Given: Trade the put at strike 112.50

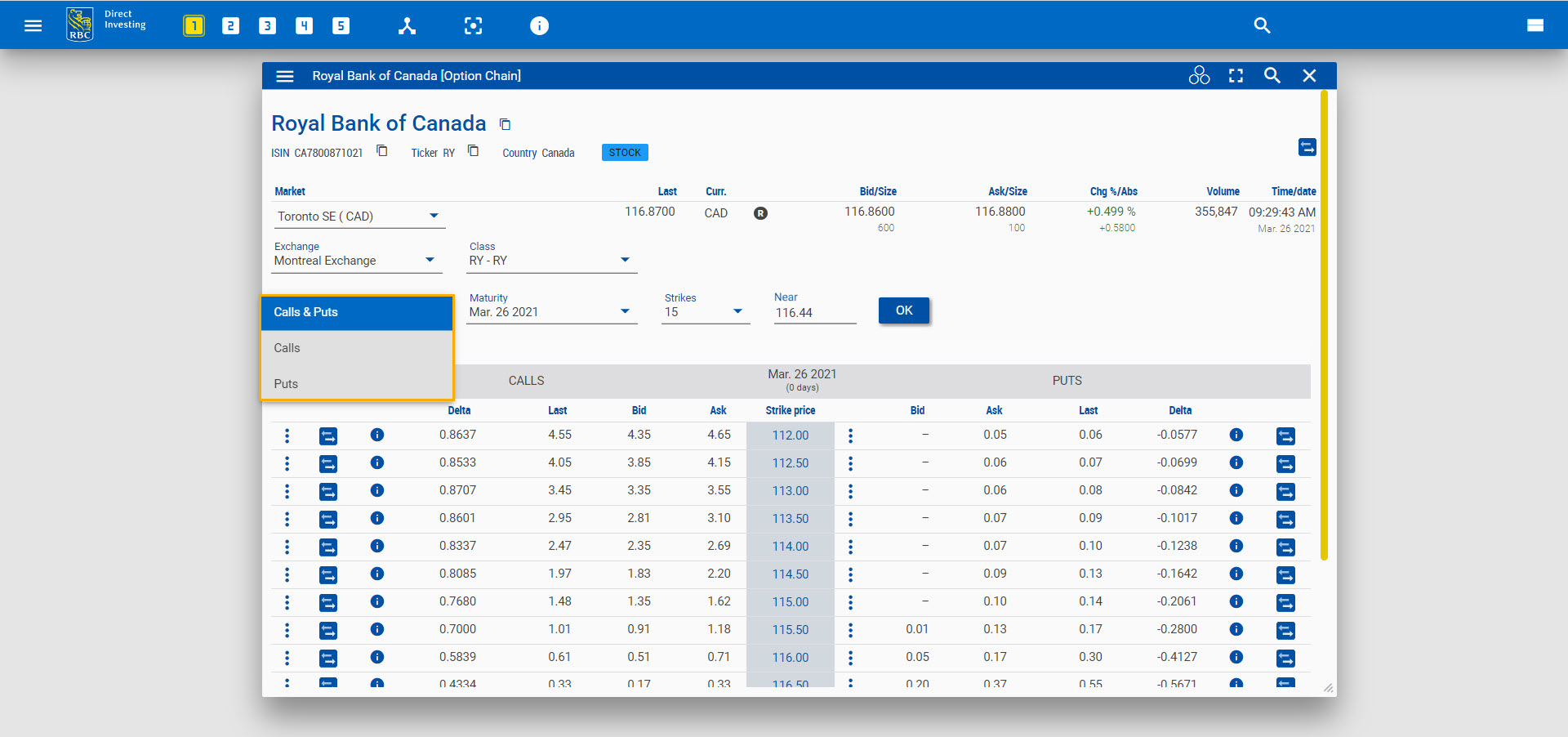Looking at the screenshot, I should click(1285, 463).
